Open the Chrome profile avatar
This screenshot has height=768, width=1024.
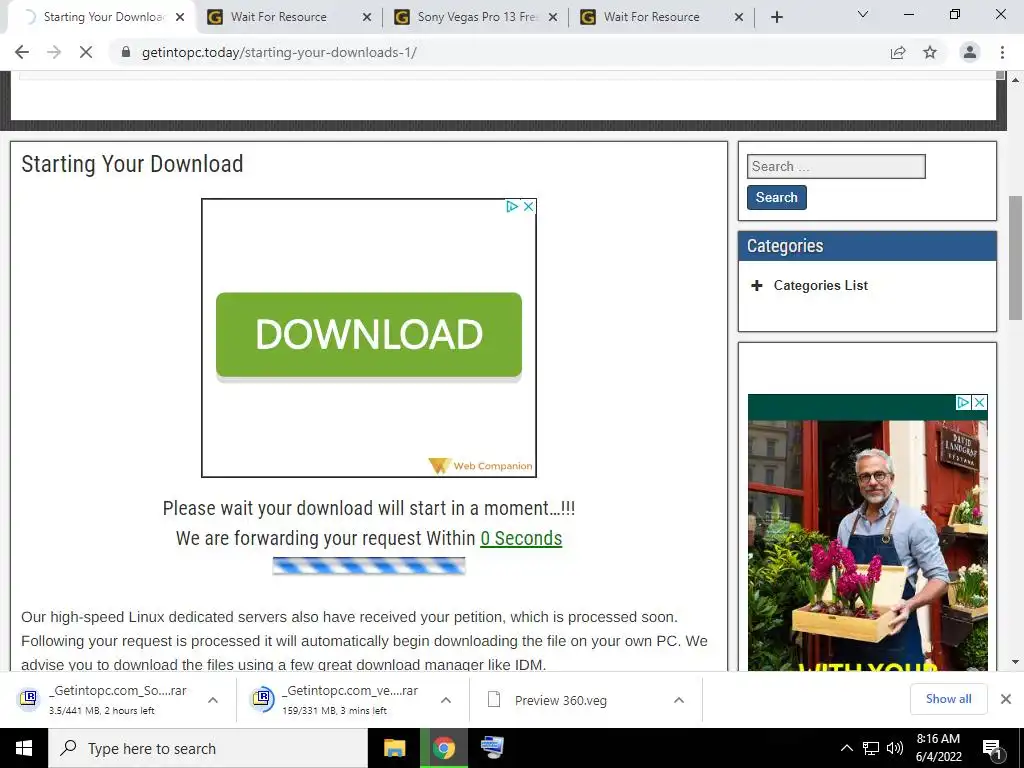tap(970, 52)
